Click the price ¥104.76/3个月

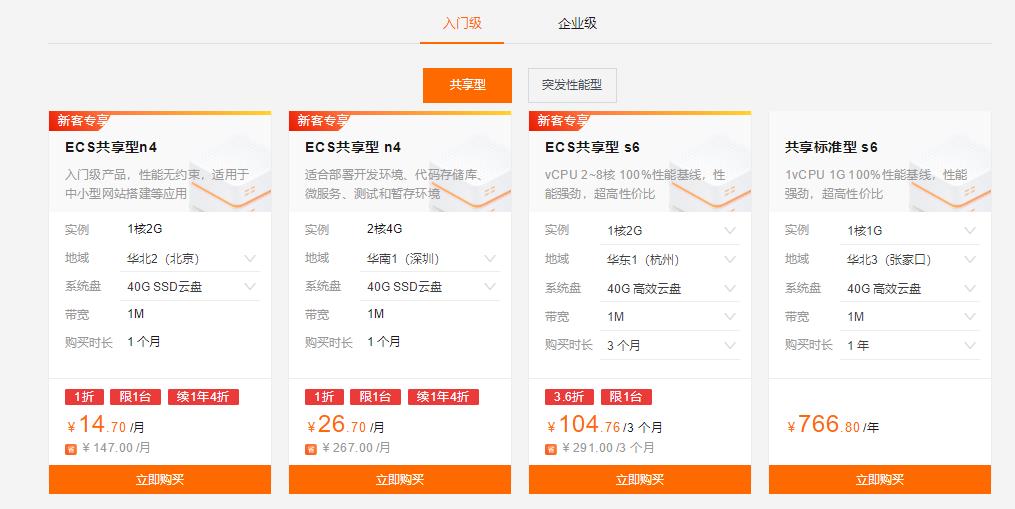coord(604,425)
